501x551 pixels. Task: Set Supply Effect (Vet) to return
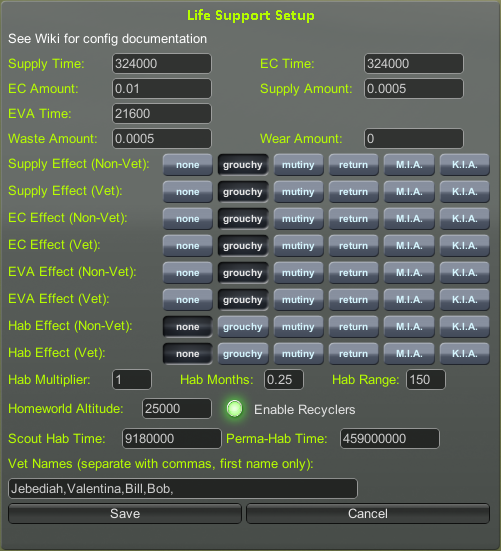tap(353, 192)
